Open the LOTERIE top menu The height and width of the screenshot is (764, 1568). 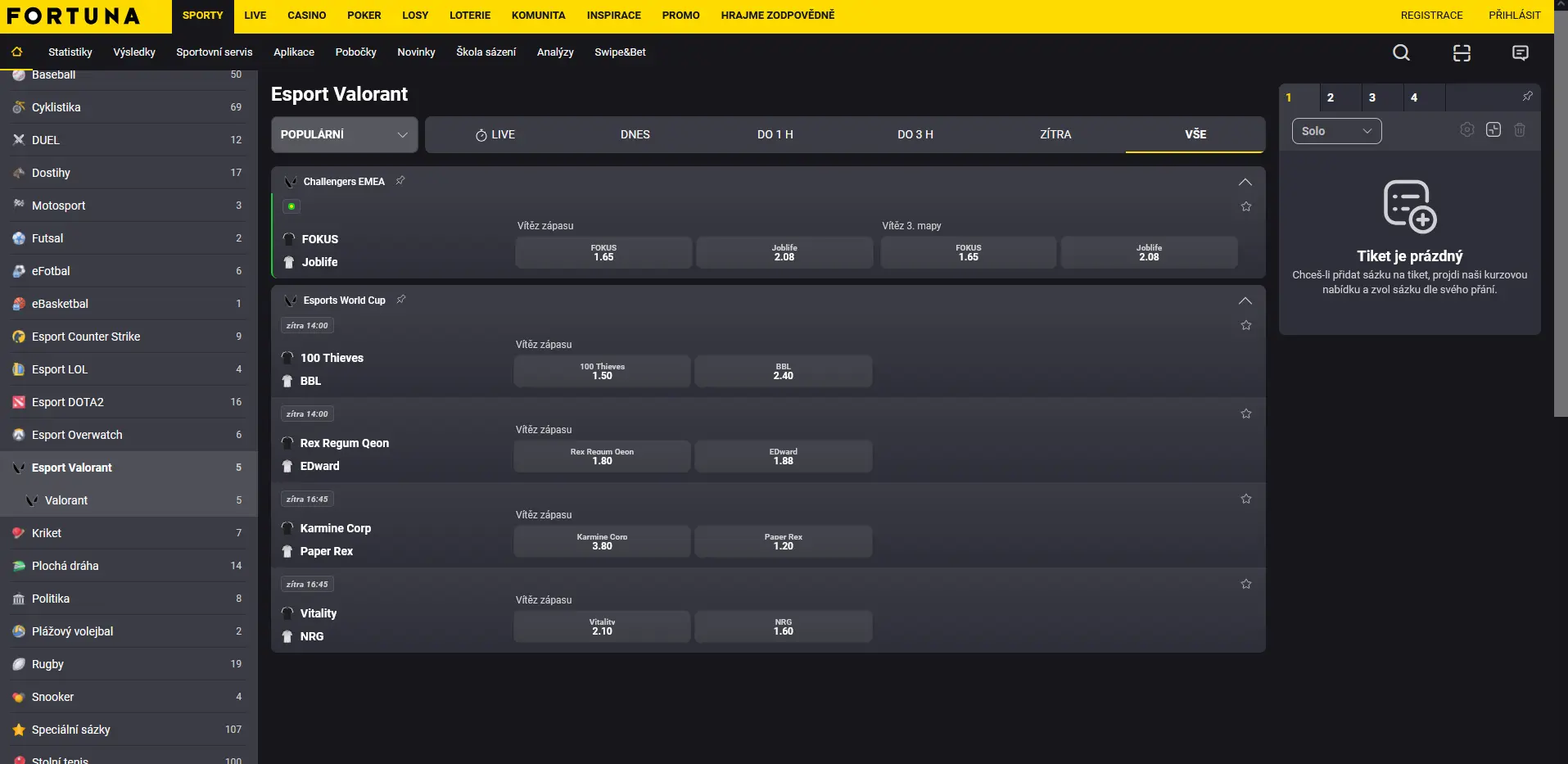coord(470,16)
